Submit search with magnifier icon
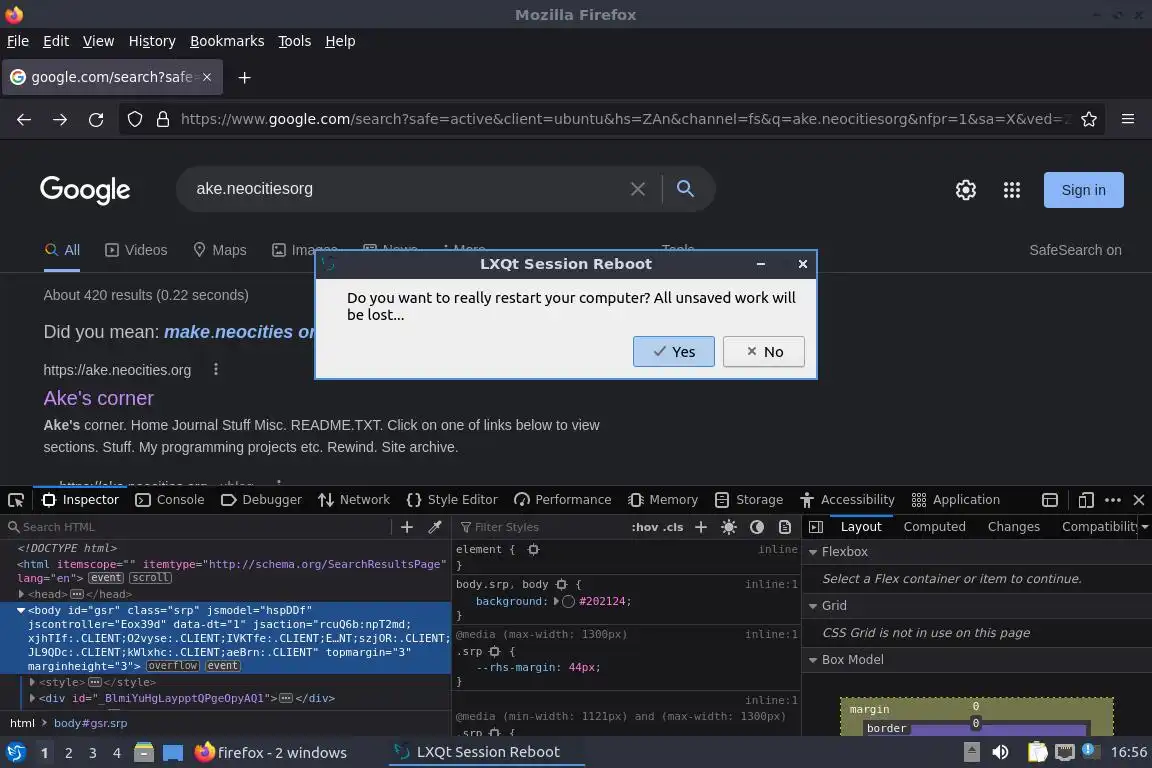Image resolution: width=1152 pixels, height=768 pixels. coord(685,189)
